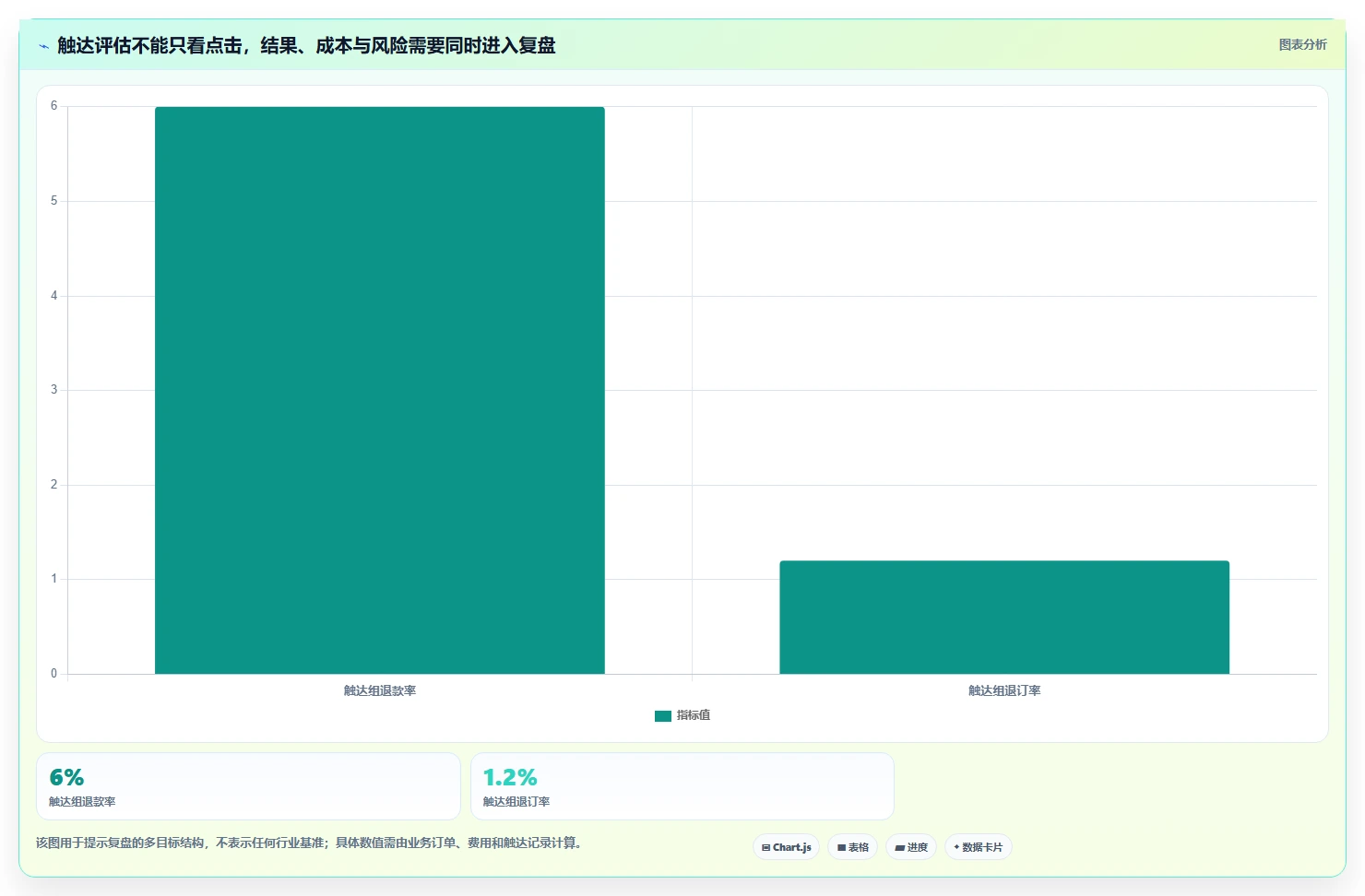Click the 触达组退订率 x-axis label
The height and width of the screenshot is (896, 1365).
(1004, 690)
